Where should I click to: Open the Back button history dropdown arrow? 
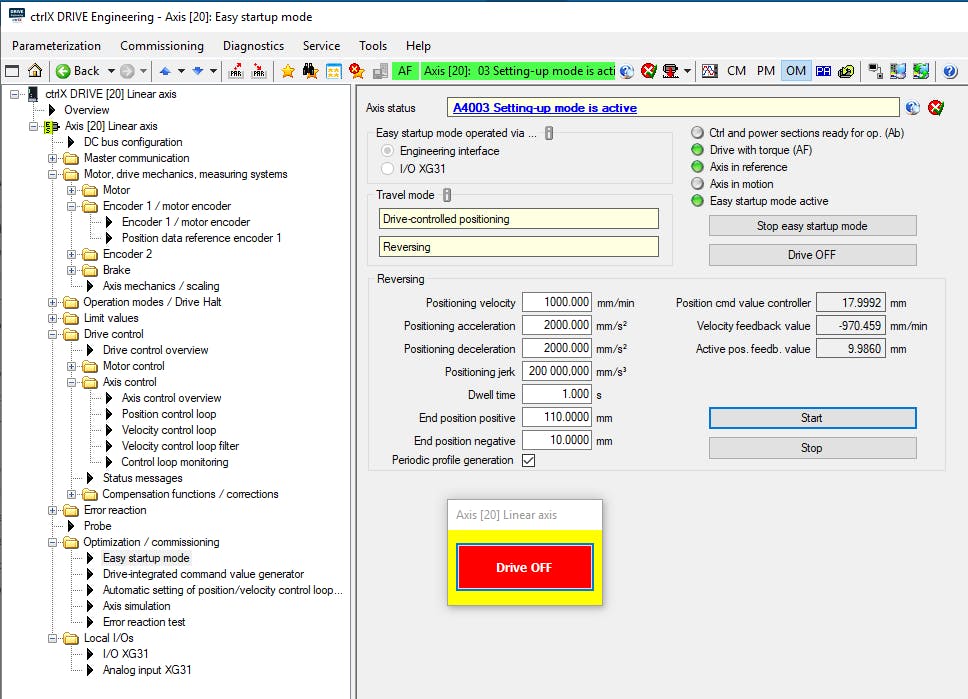[x=111, y=71]
